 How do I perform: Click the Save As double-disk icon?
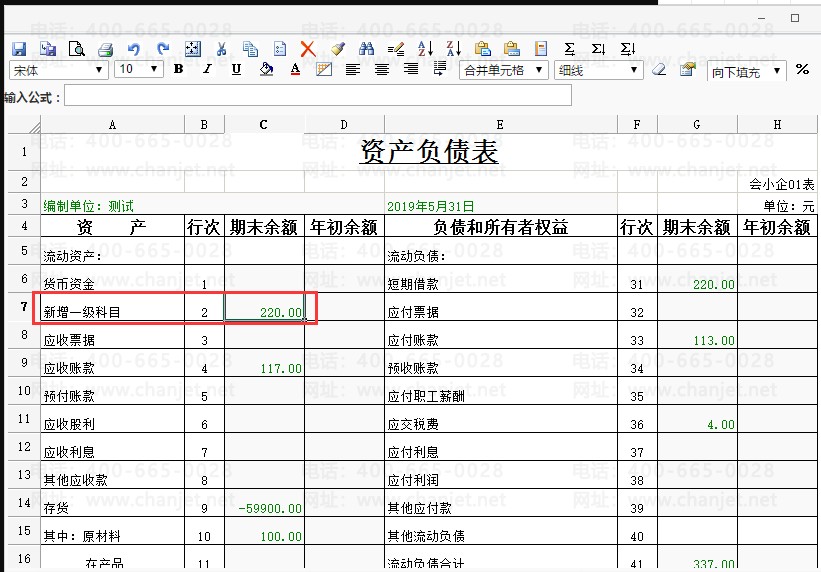point(48,49)
